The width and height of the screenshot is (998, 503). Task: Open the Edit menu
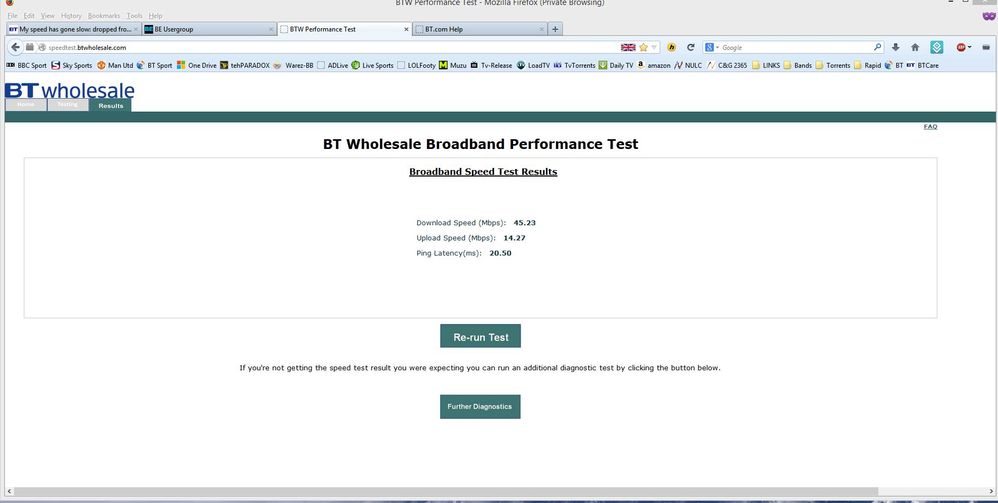point(29,15)
